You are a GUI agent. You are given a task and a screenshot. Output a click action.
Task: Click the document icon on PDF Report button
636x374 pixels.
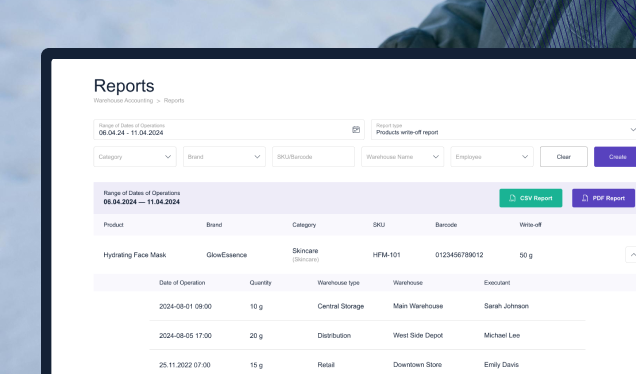pyautogui.click(x=585, y=198)
